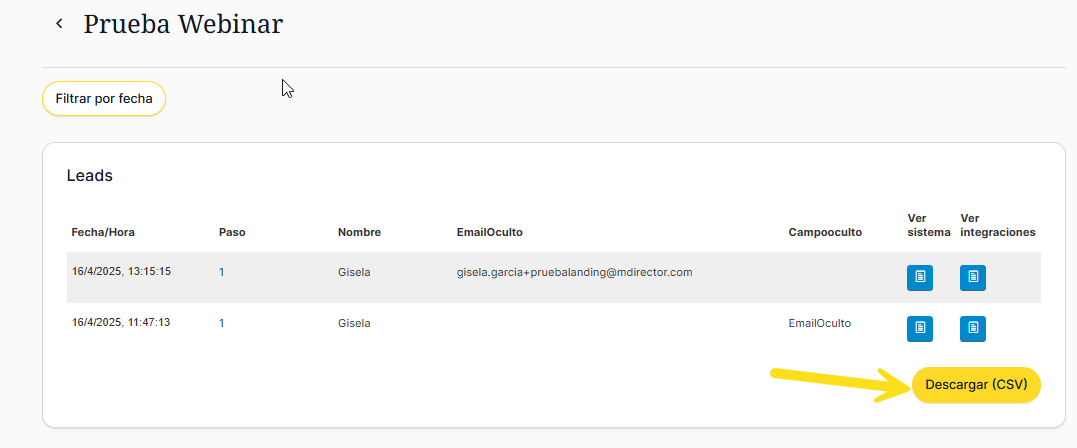The width and height of the screenshot is (1077, 448).
Task: Go back using the arrow beside Prueba Webinar
Action: tap(60, 24)
